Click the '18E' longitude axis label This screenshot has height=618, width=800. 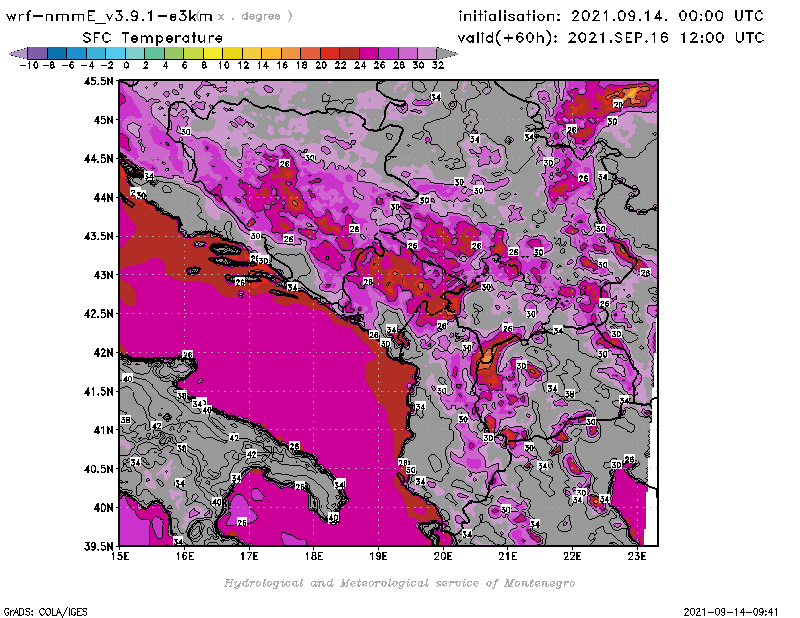pos(314,556)
